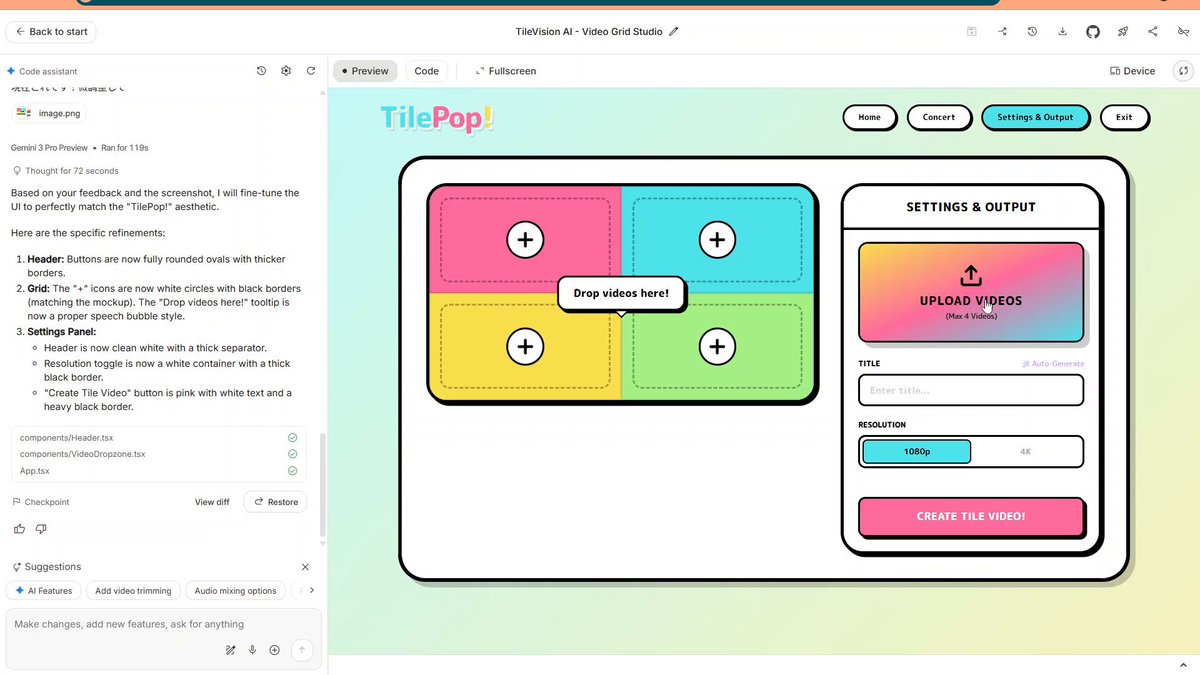Screen dimensions: 1200x675
Task: Open App.tsx file row
Action: [x=159, y=470]
